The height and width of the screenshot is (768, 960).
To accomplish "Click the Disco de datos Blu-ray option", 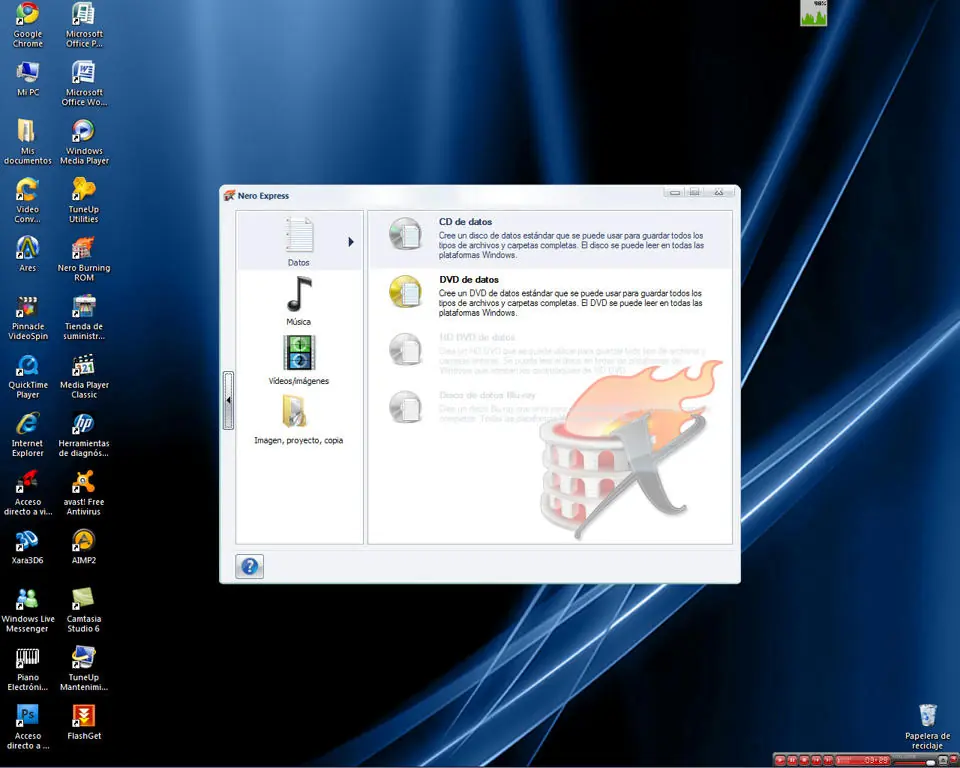I will tap(550, 408).
